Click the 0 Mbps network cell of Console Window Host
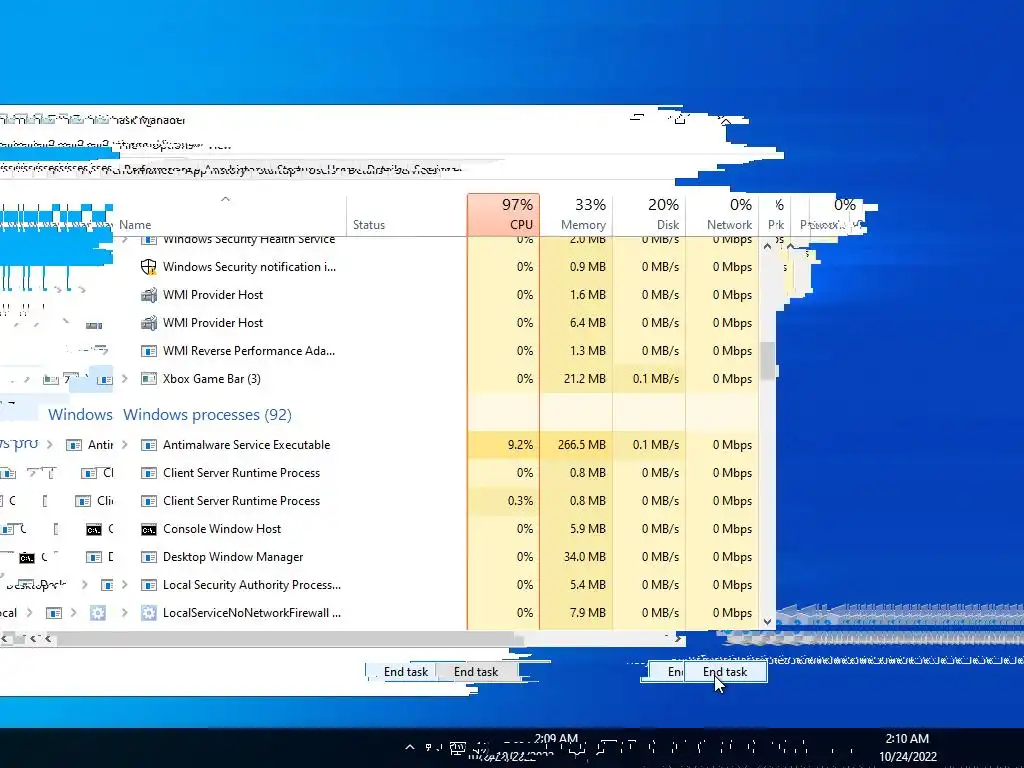This screenshot has width=1024, height=768. click(722, 529)
